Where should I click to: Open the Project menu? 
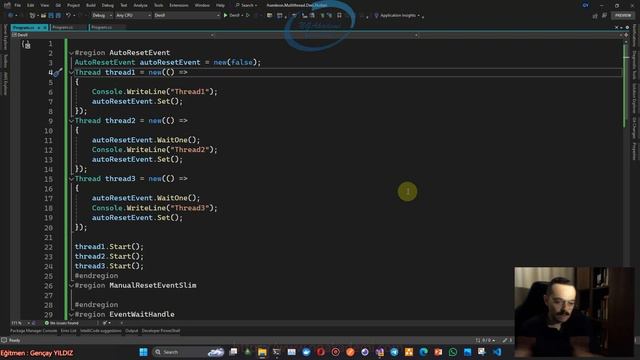[x=73, y=5]
